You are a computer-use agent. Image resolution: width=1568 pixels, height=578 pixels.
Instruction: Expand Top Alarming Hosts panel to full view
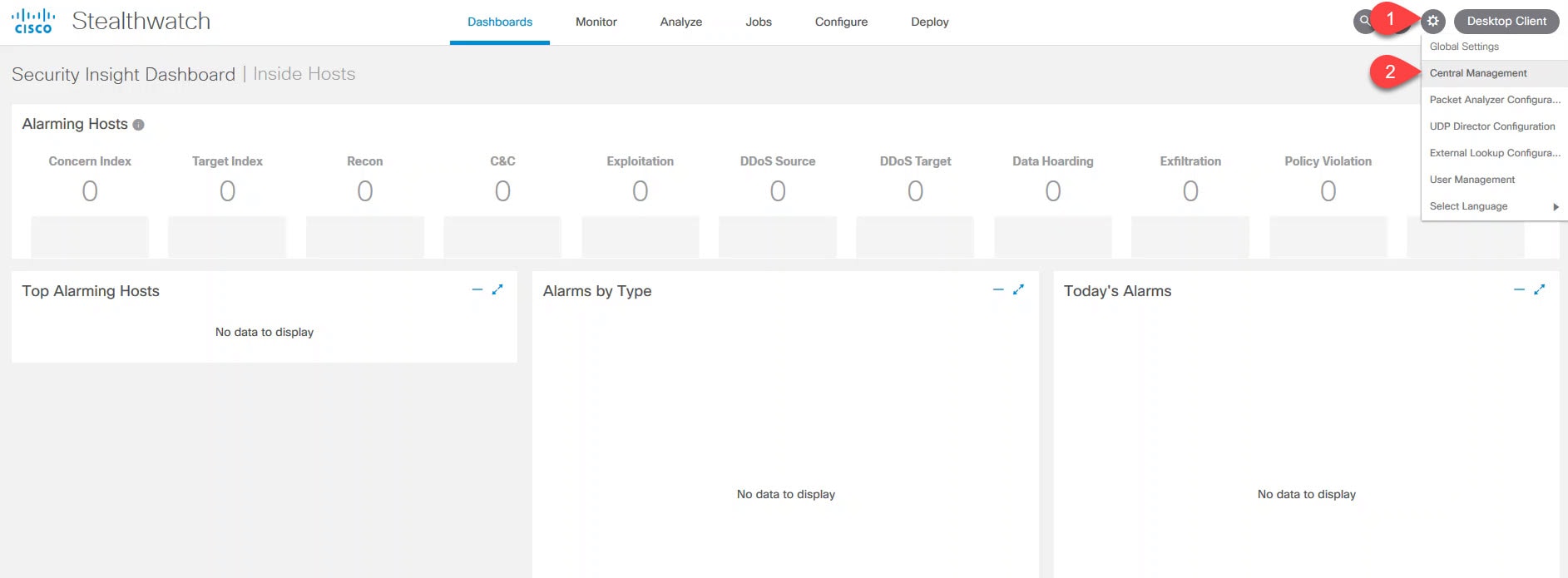coord(497,289)
